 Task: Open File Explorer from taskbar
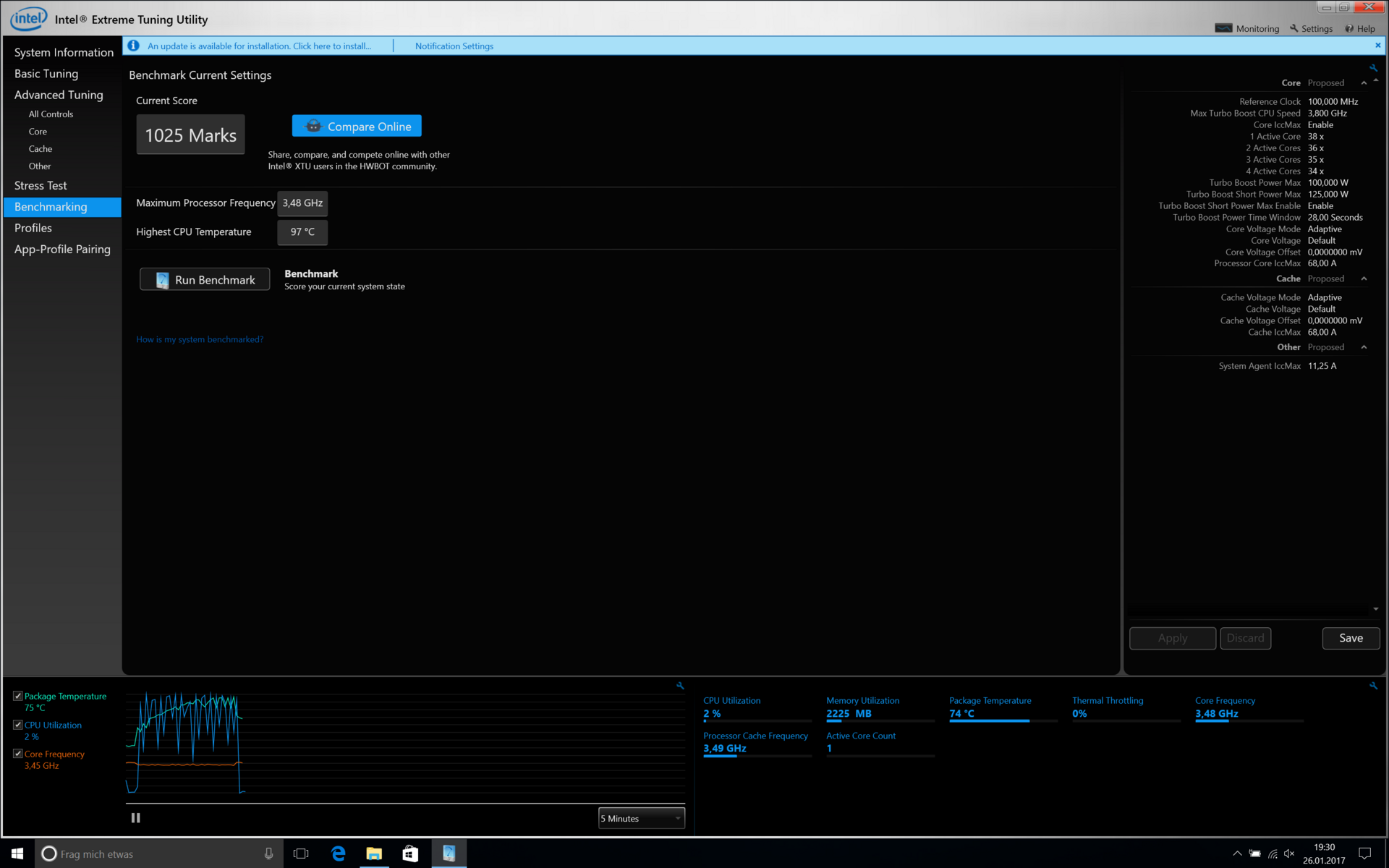tap(373, 854)
